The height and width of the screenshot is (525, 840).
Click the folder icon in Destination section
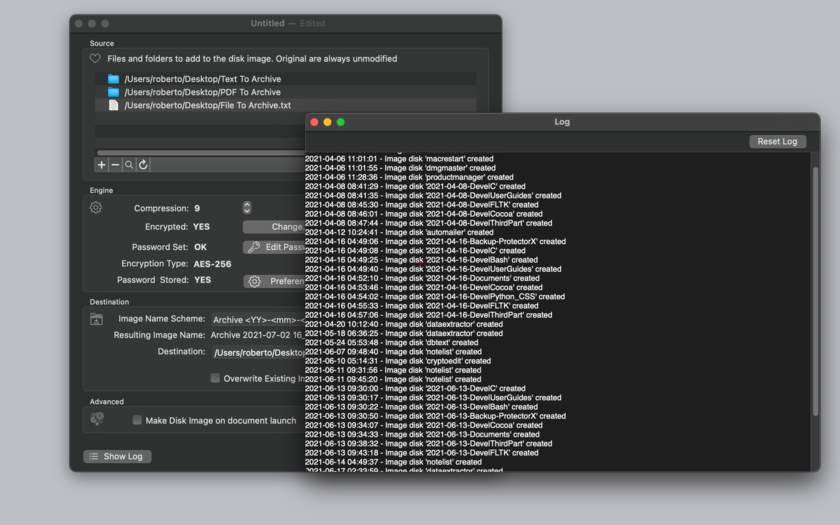96,319
